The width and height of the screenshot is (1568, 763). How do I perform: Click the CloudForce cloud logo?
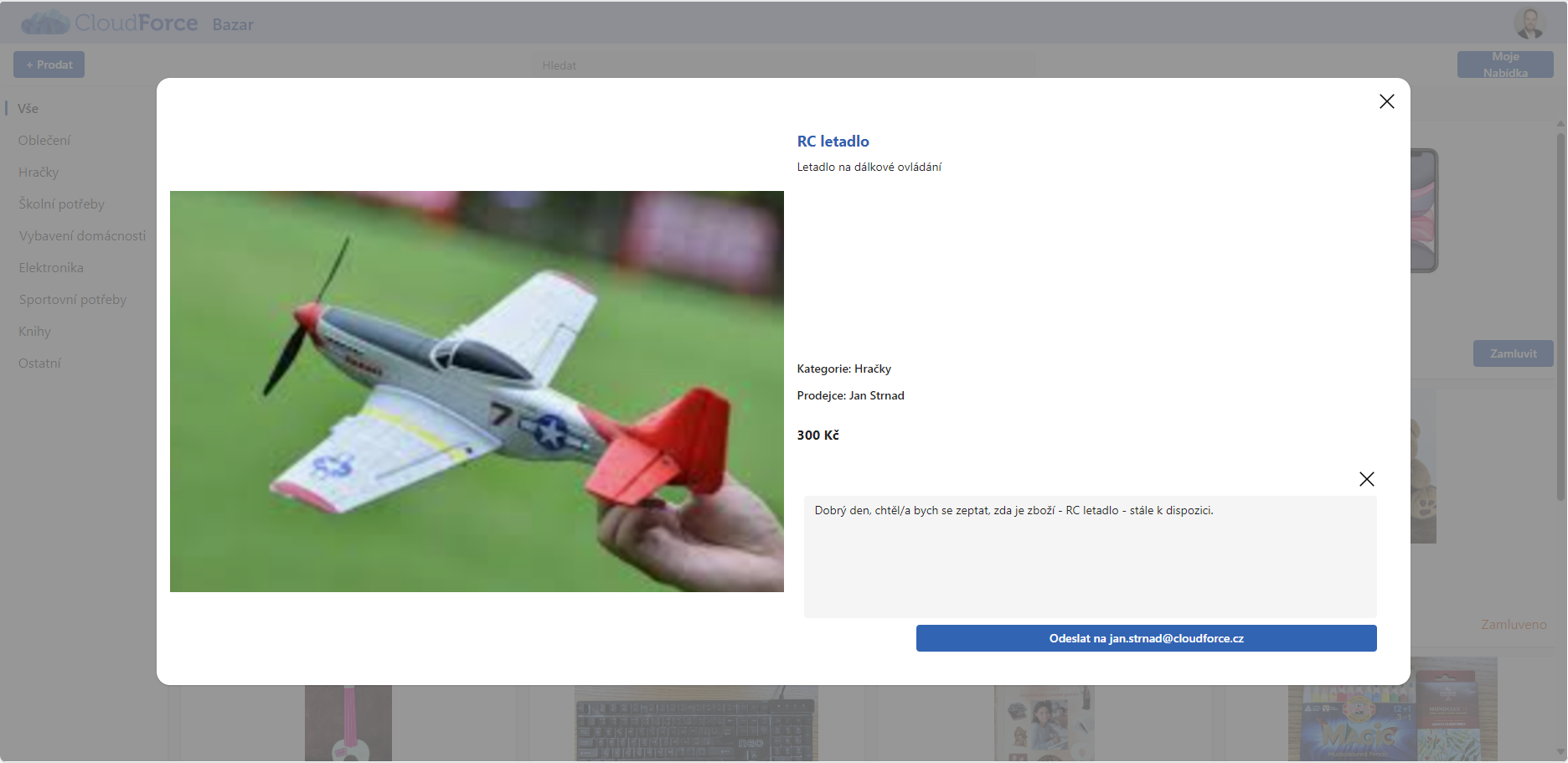coord(45,23)
